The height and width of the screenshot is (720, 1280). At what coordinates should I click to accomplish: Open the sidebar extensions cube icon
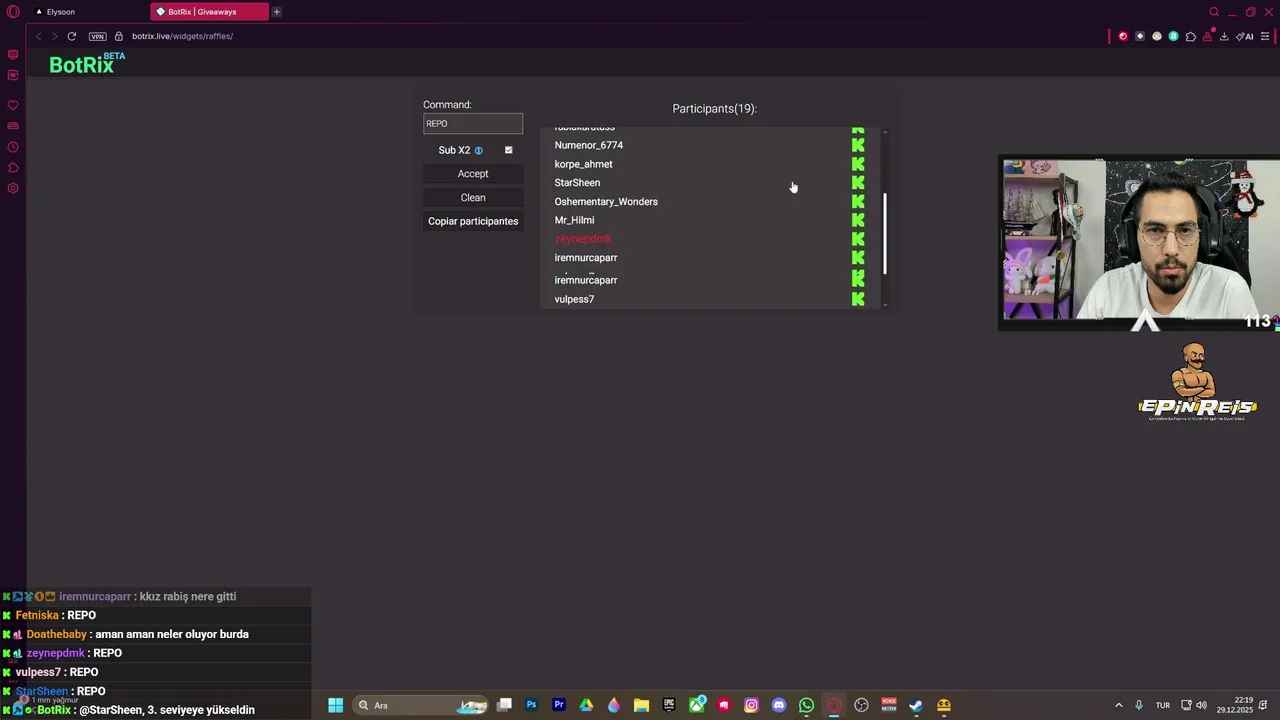point(13,167)
